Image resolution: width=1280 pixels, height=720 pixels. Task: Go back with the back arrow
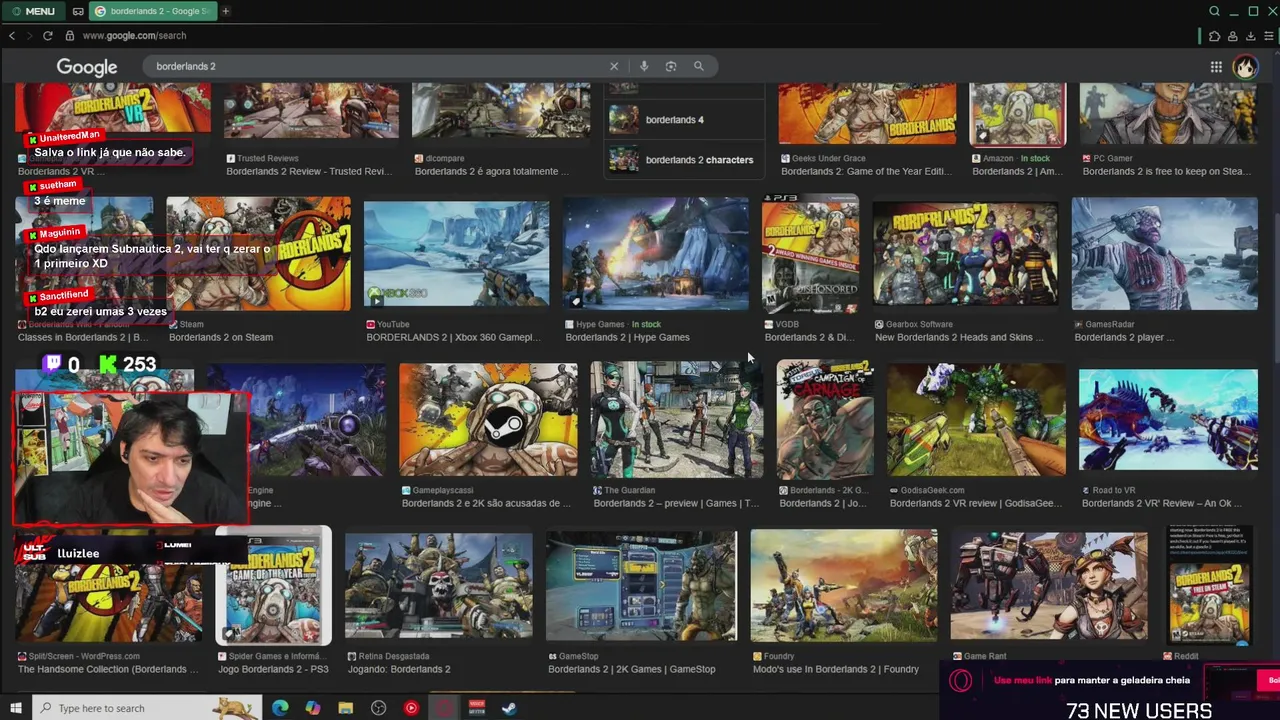(x=12, y=36)
